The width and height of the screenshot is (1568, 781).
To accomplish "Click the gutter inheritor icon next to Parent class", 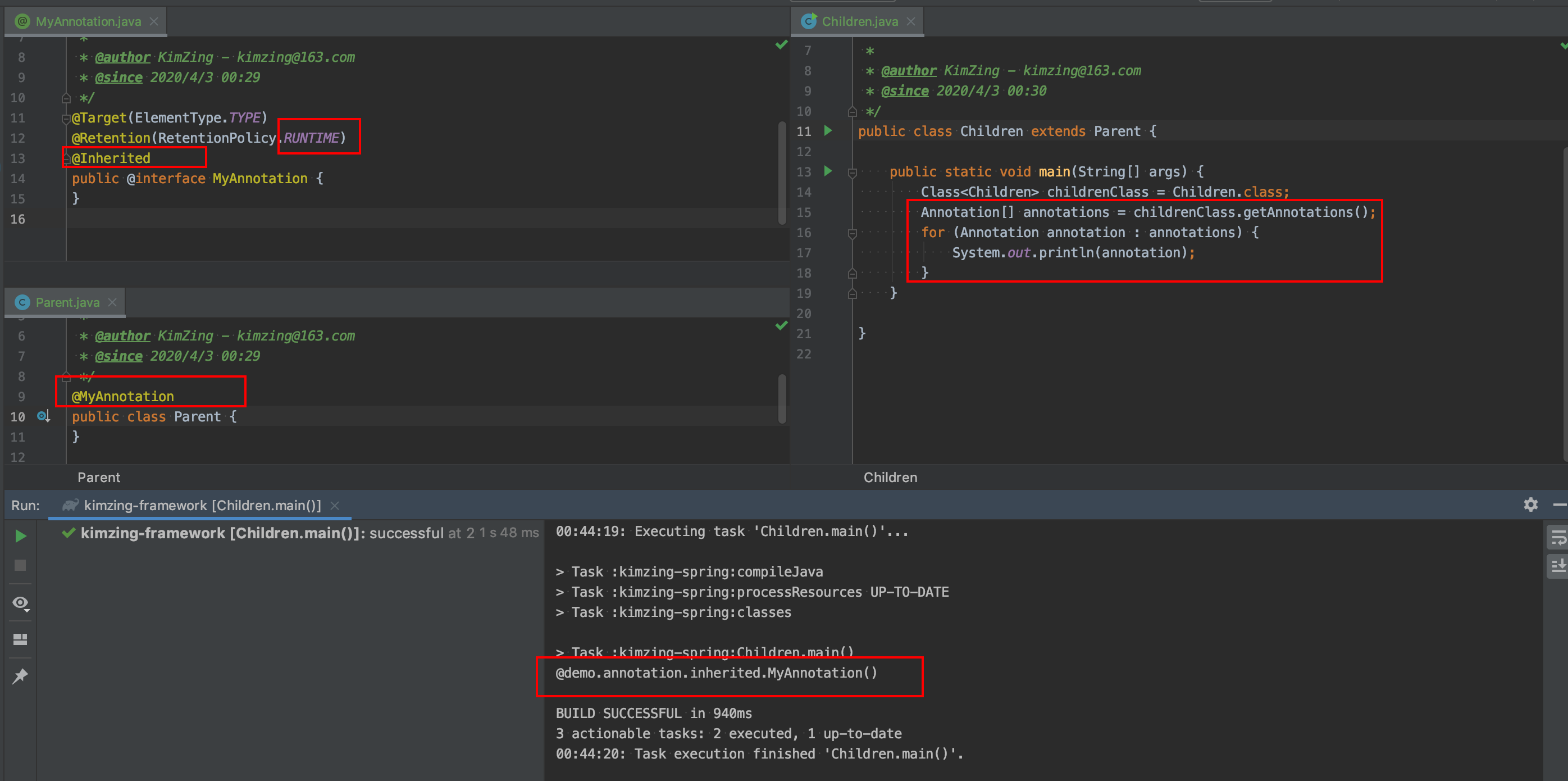I will (43, 416).
